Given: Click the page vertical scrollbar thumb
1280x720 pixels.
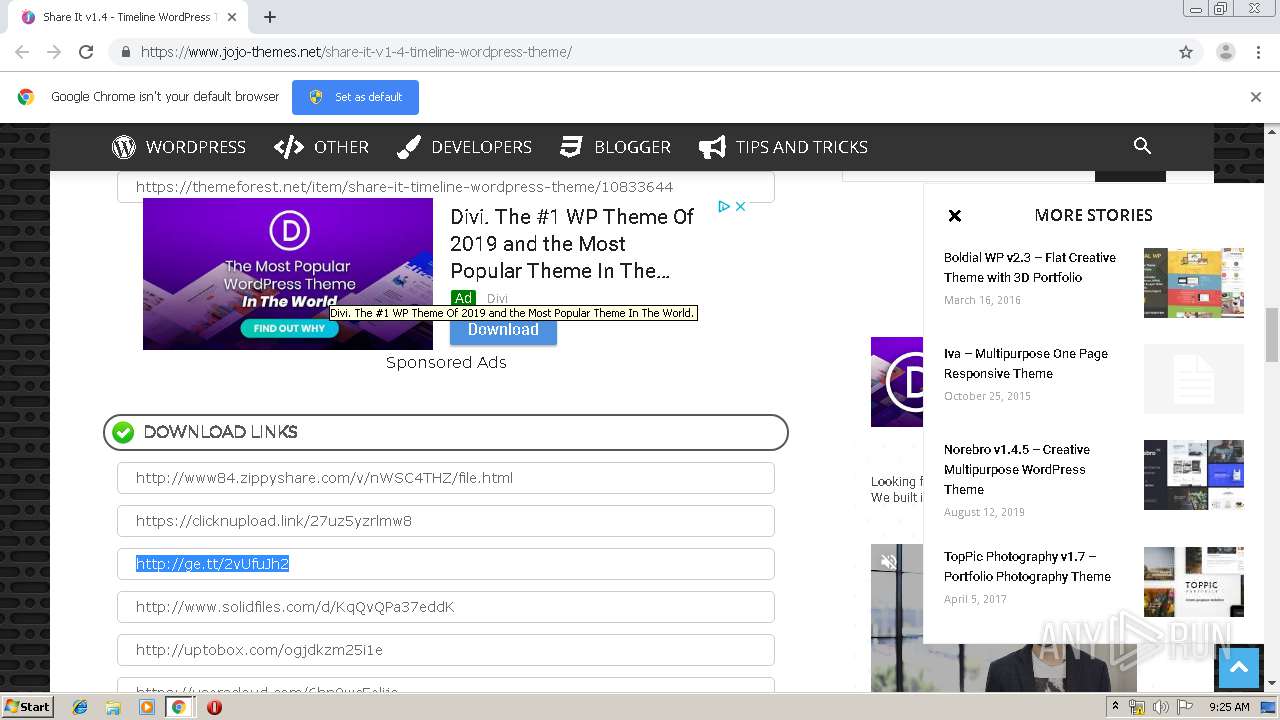Looking at the screenshot, I should click(1272, 335).
